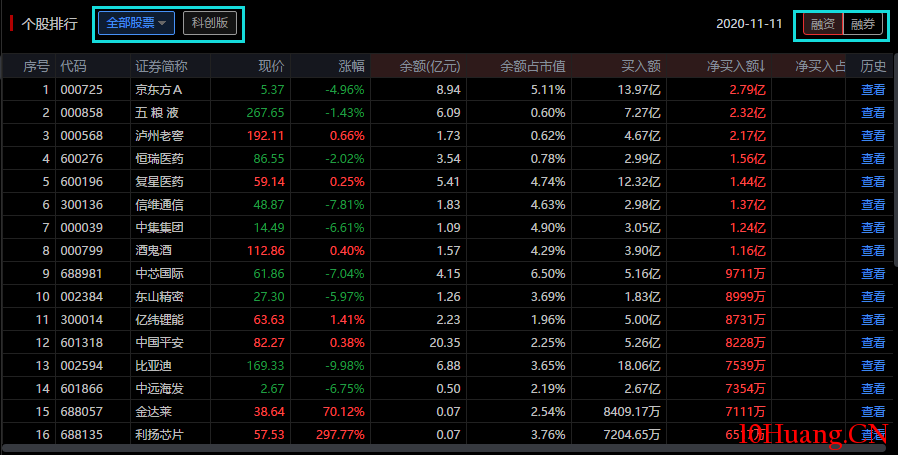Viewport: 898px width, 455px height.
Task: Click stock code 688981
Action: point(81,274)
